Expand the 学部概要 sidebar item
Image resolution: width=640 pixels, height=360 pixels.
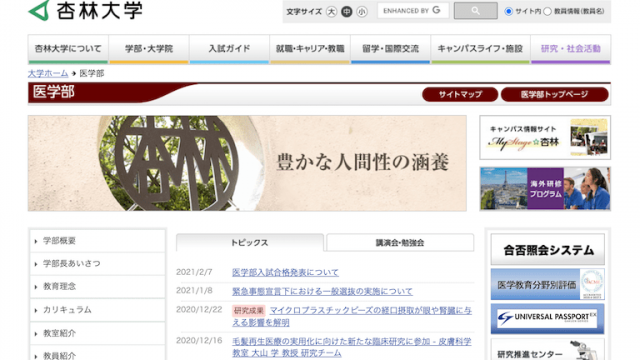(x=98, y=241)
